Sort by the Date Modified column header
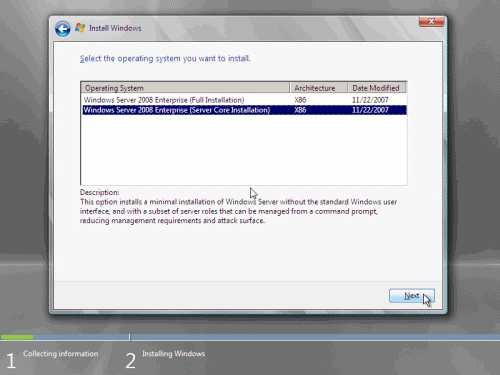Image resolution: width=500 pixels, height=375 pixels. (377, 88)
